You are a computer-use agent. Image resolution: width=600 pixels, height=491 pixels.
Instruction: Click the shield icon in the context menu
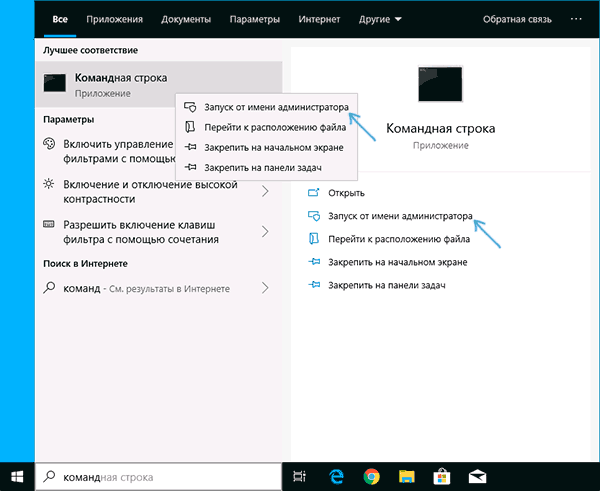tap(190, 107)
